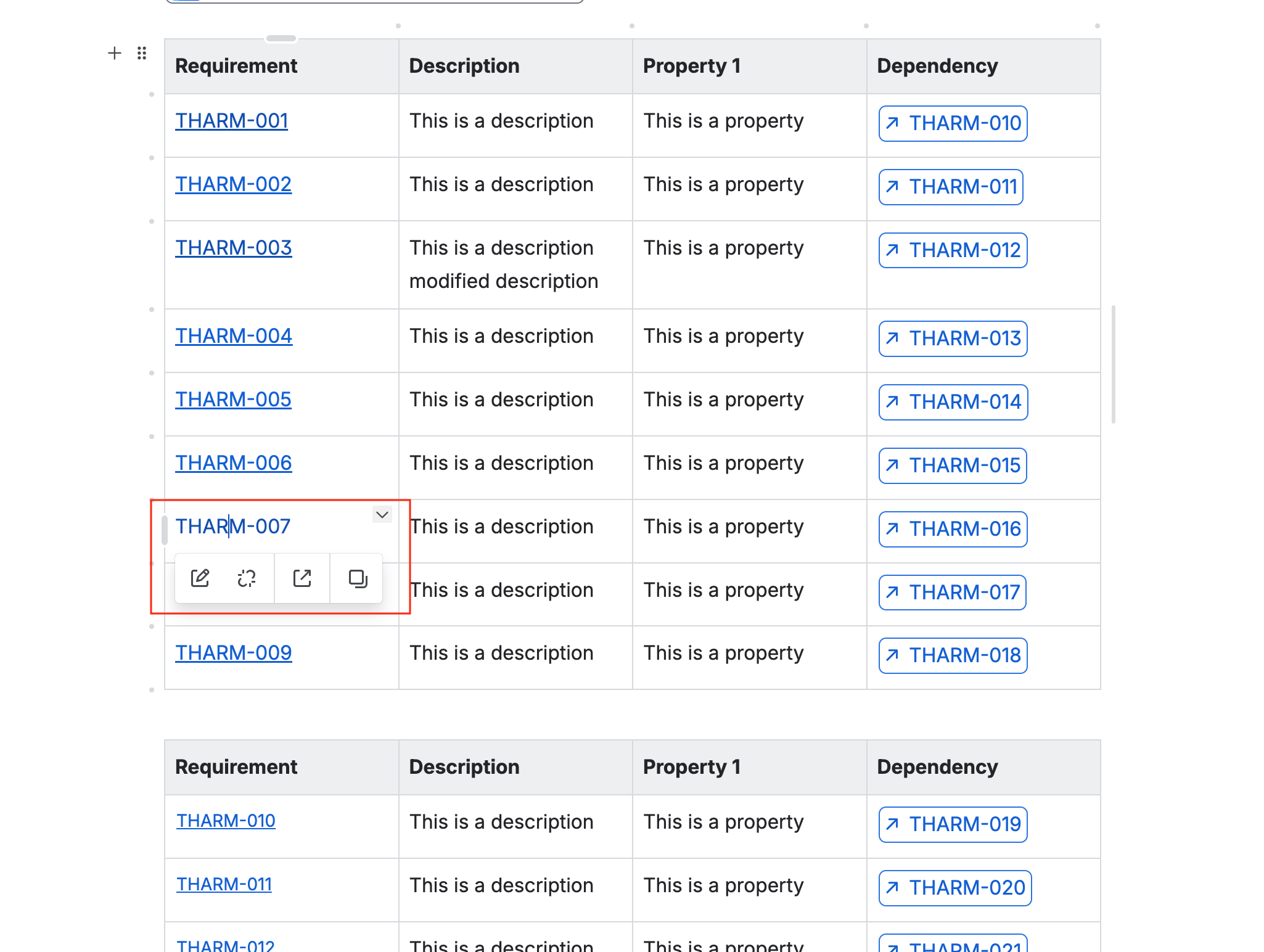Place cursor in 'modified description' cell
The width and height of the screenshot is (1264, 952).
coord(503,281)
